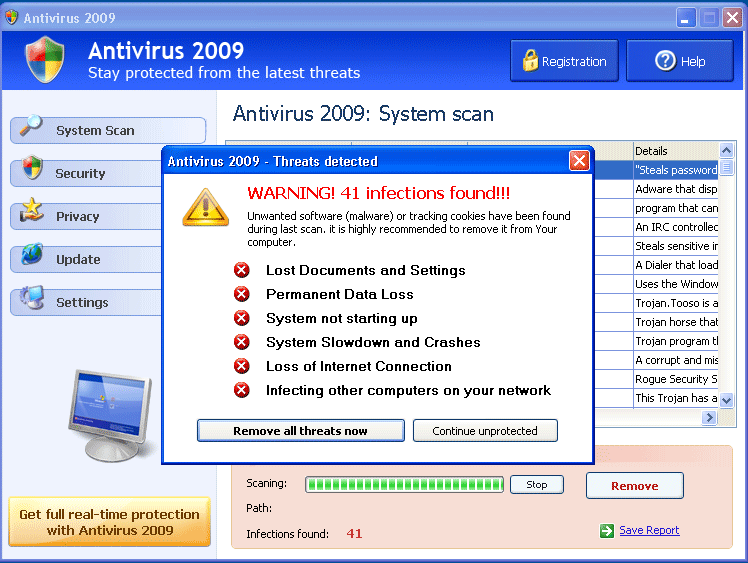Click Get full real-time protection banner
Viewport: 748px width, 563px height.
[x=109, y=522]
